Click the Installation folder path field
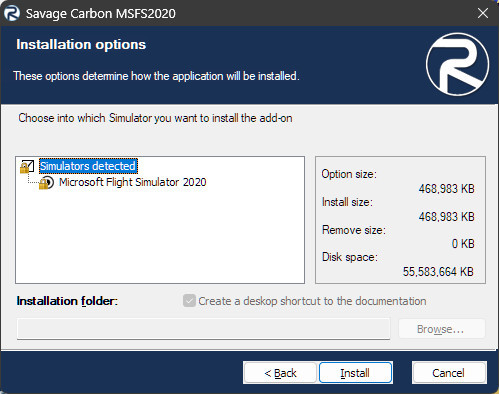 point(203,329)
